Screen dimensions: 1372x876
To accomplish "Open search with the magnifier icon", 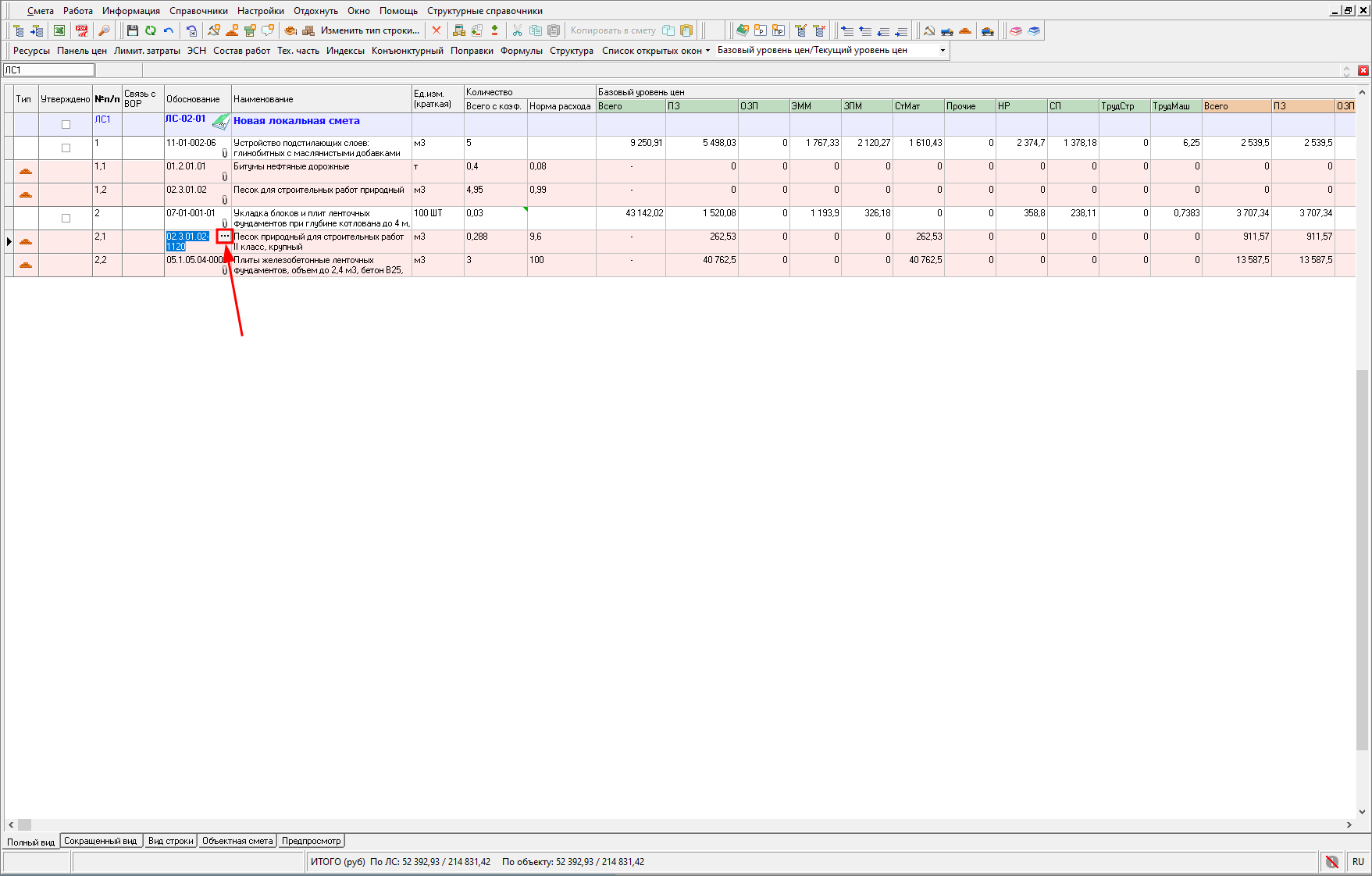I will (x=104, y=30).
